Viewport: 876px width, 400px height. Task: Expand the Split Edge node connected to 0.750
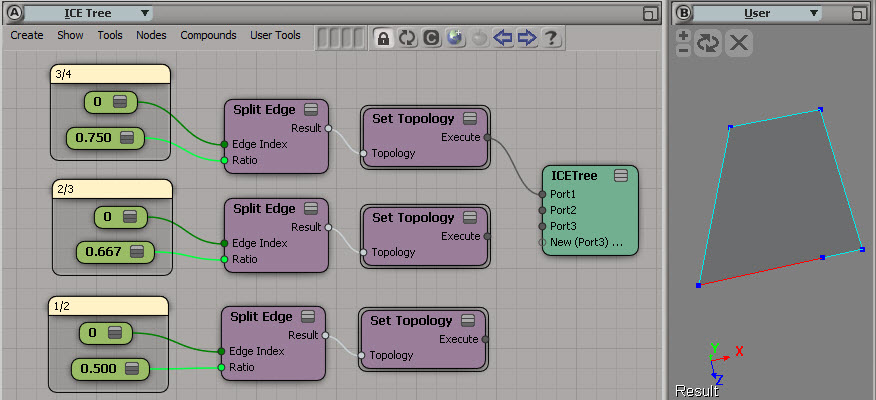point(311,110)
